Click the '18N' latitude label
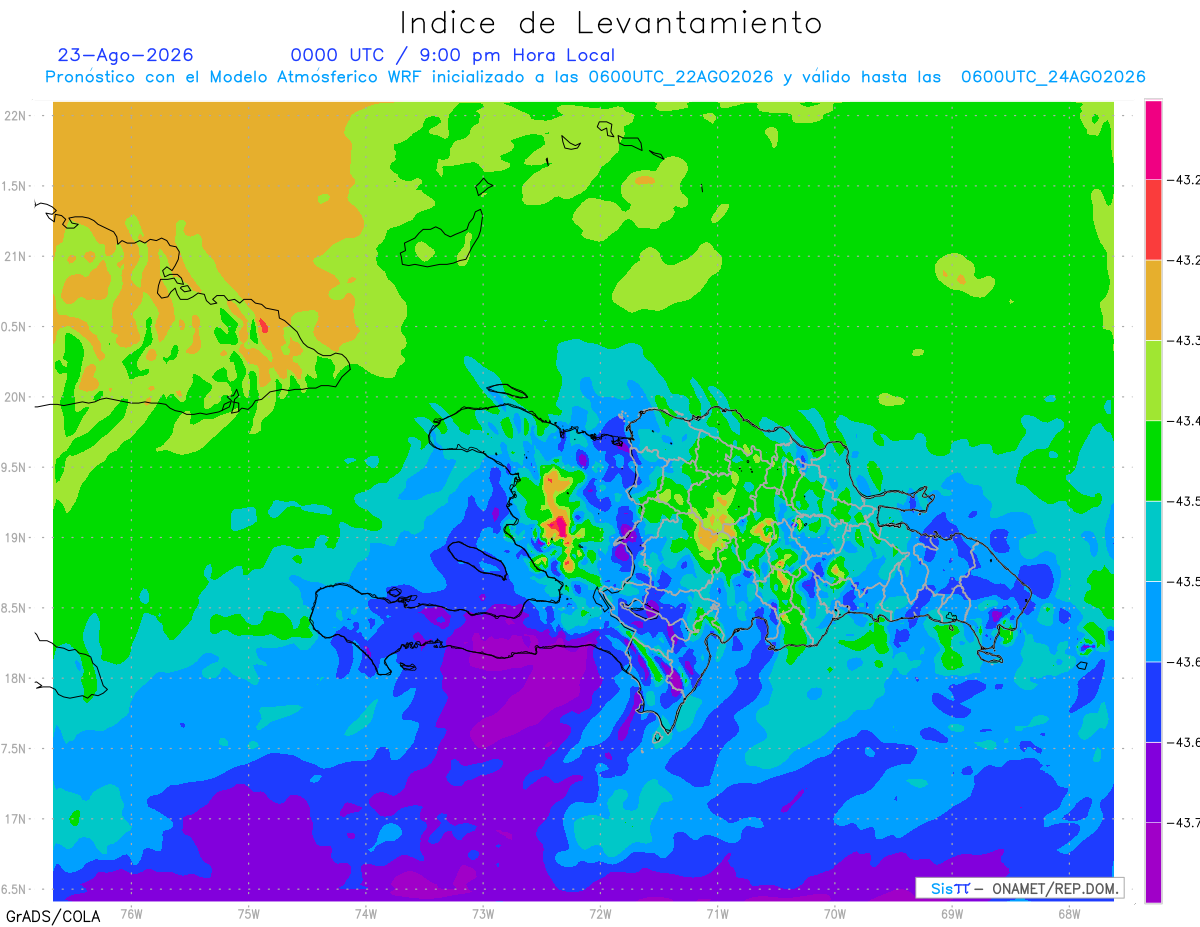The image size is (1200, 927). point(16,678)
